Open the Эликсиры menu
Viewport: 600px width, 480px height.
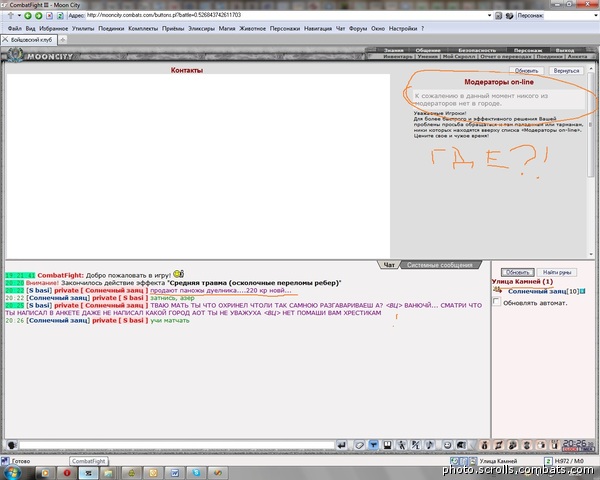[x=201, y=28]
